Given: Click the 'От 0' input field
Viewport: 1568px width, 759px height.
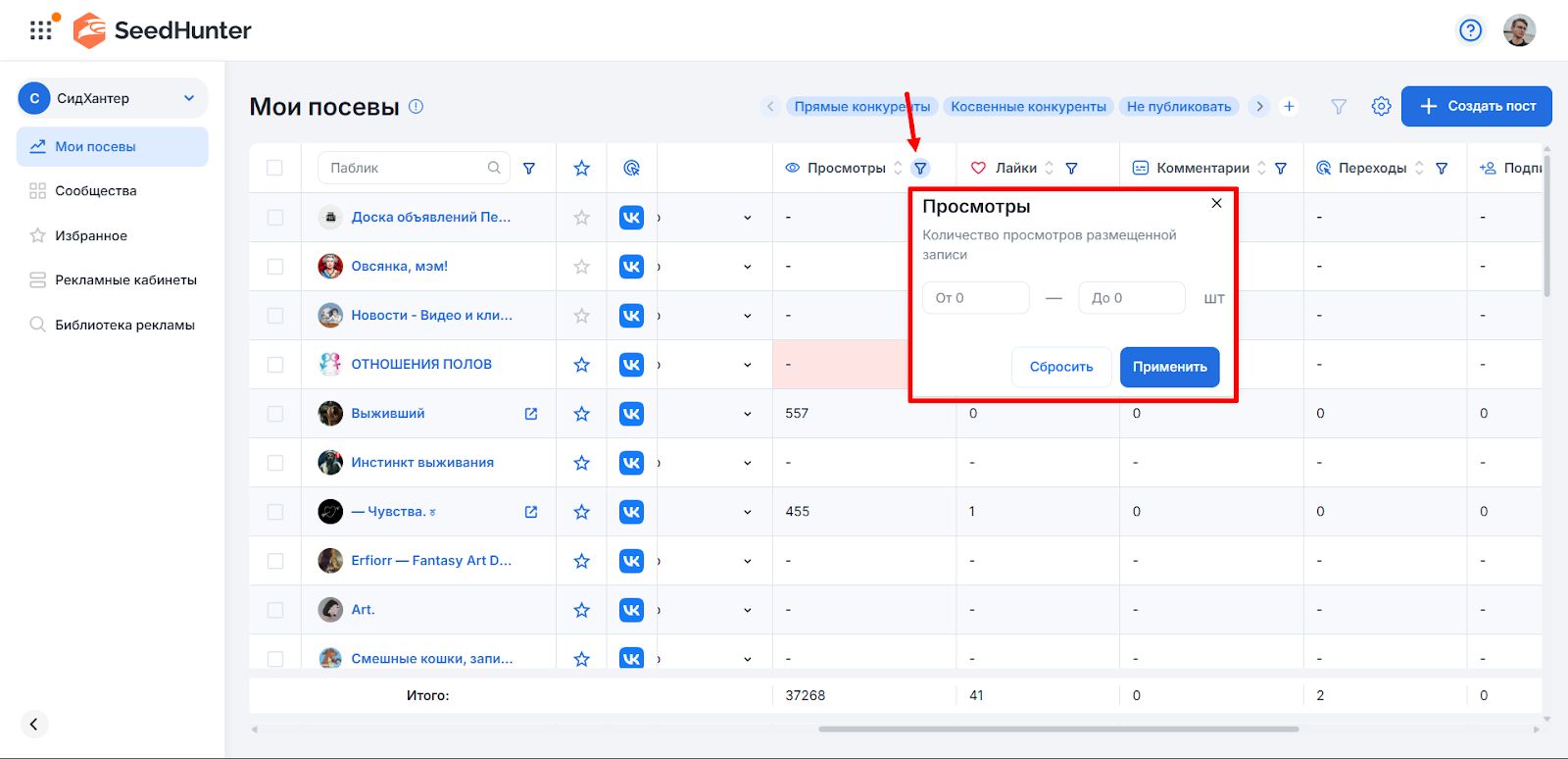Looking at the screenshot, I should 975,298.
